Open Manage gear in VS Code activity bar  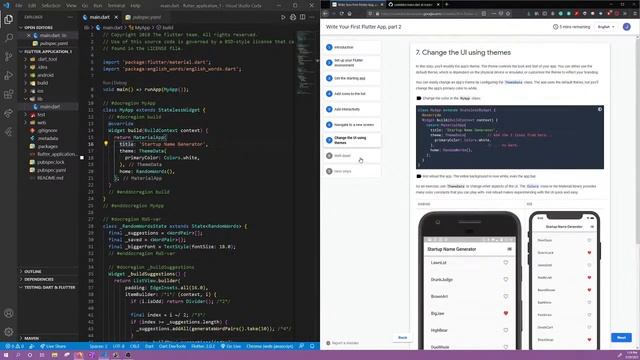tap(9, 331)
